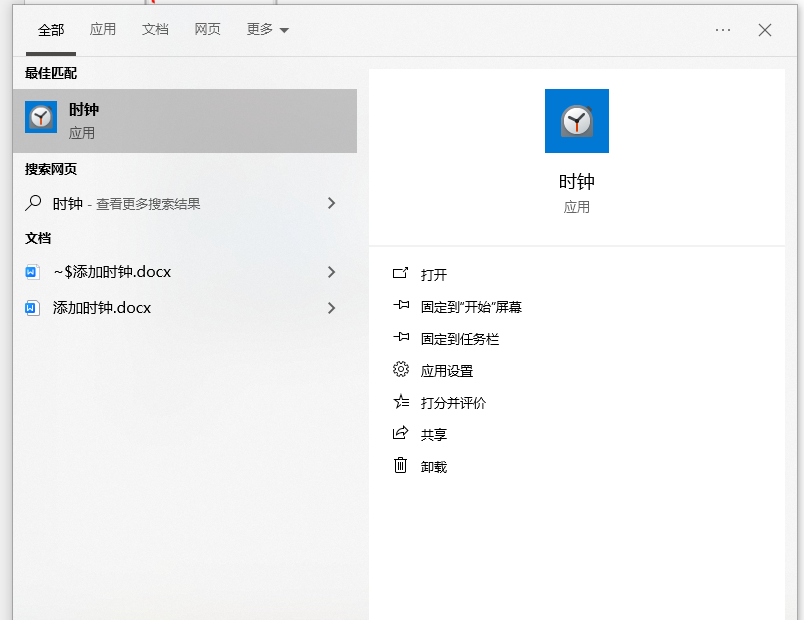The width and height of the screenshot is (804, 620).
Task: Switch to the 应用 tab
Action: [x=103, y=29]
